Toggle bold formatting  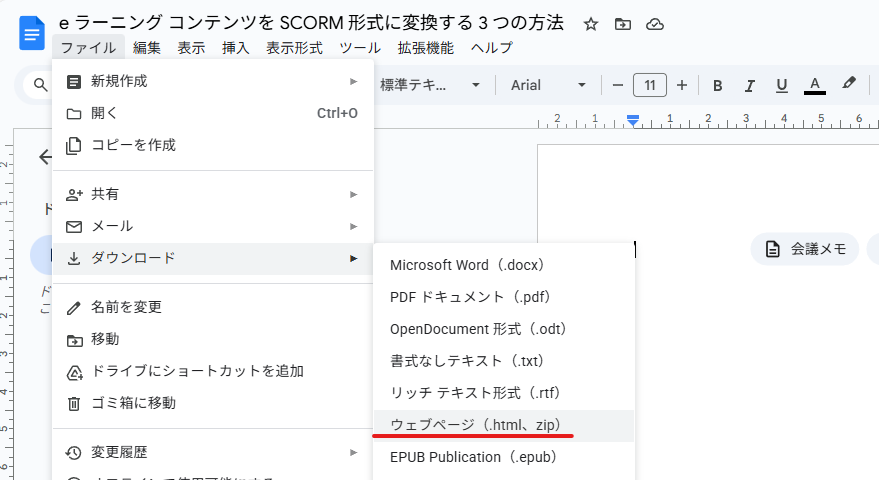pyautogui.click(x=717, y=85)
